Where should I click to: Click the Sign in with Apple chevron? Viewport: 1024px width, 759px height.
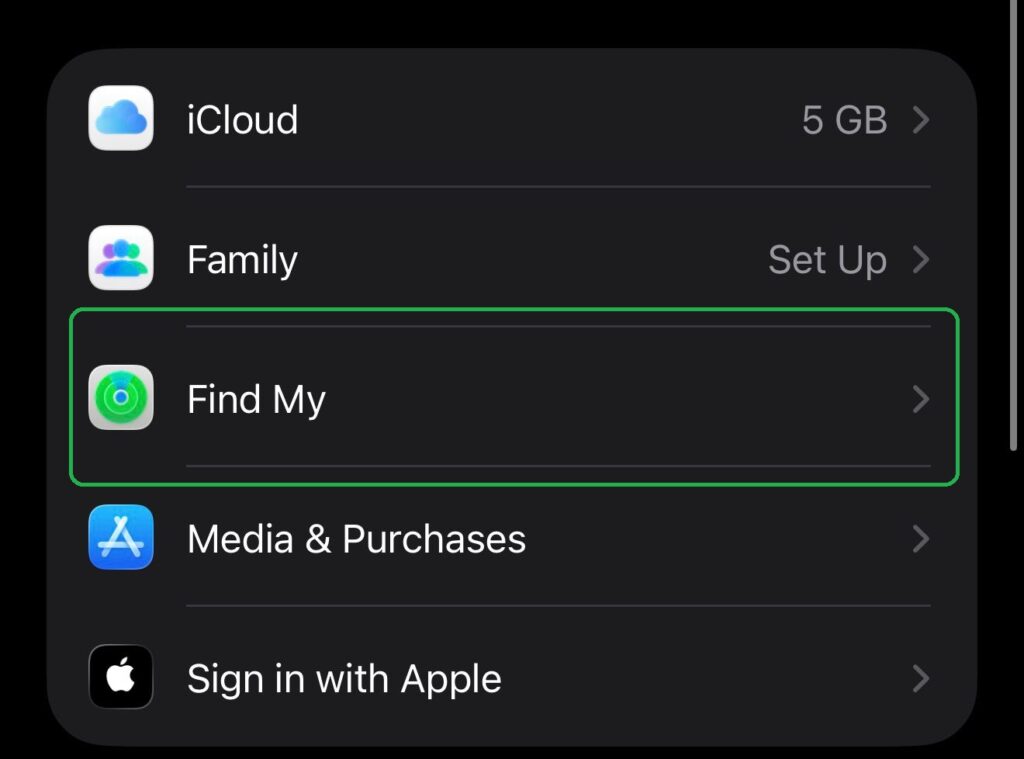tap(921, 679)
